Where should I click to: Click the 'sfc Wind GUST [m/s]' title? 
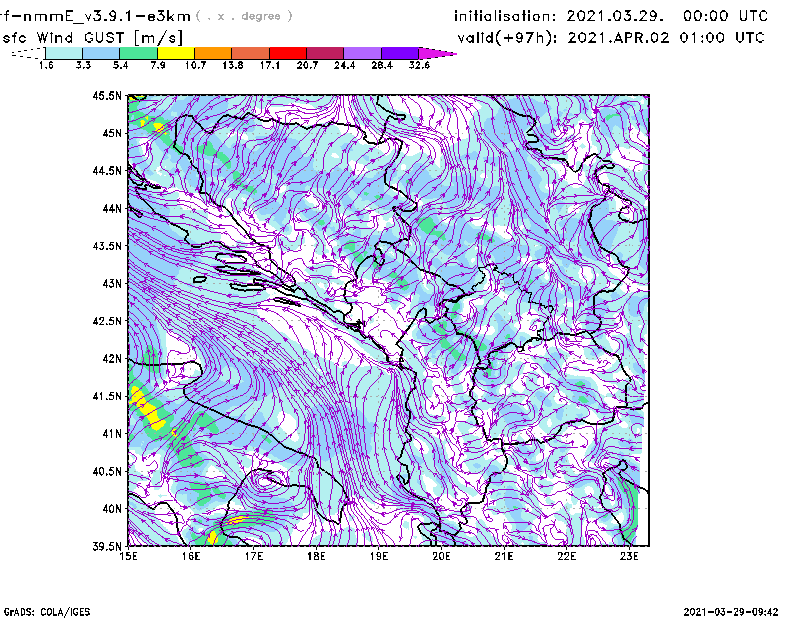(x=92, y=38)
